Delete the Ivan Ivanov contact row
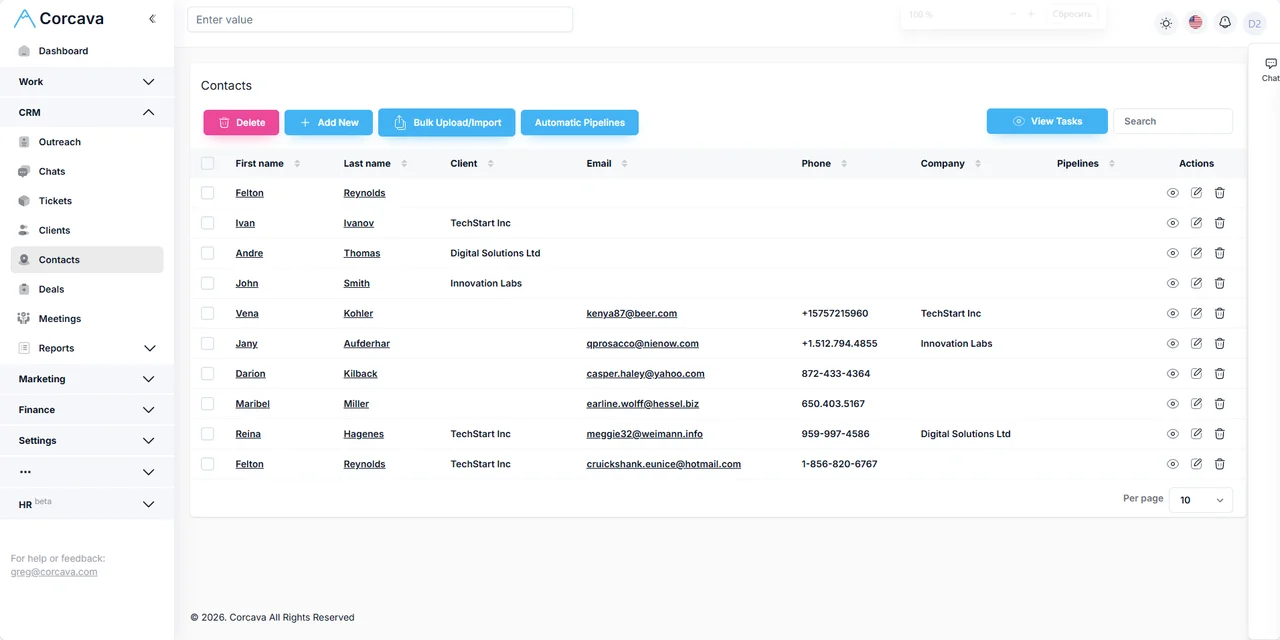Viewport: 1280px width, 640px height. [x=1220, y=223]
